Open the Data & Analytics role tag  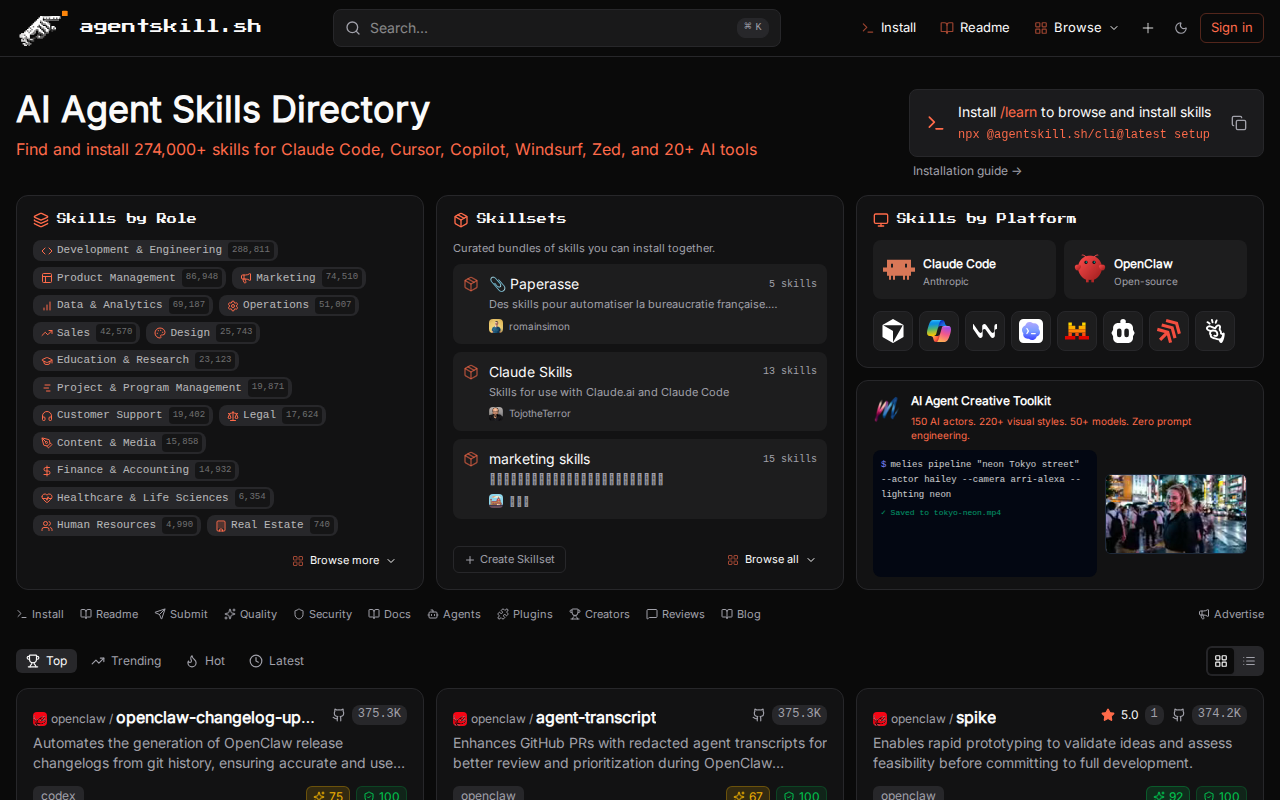pos(122,305)
